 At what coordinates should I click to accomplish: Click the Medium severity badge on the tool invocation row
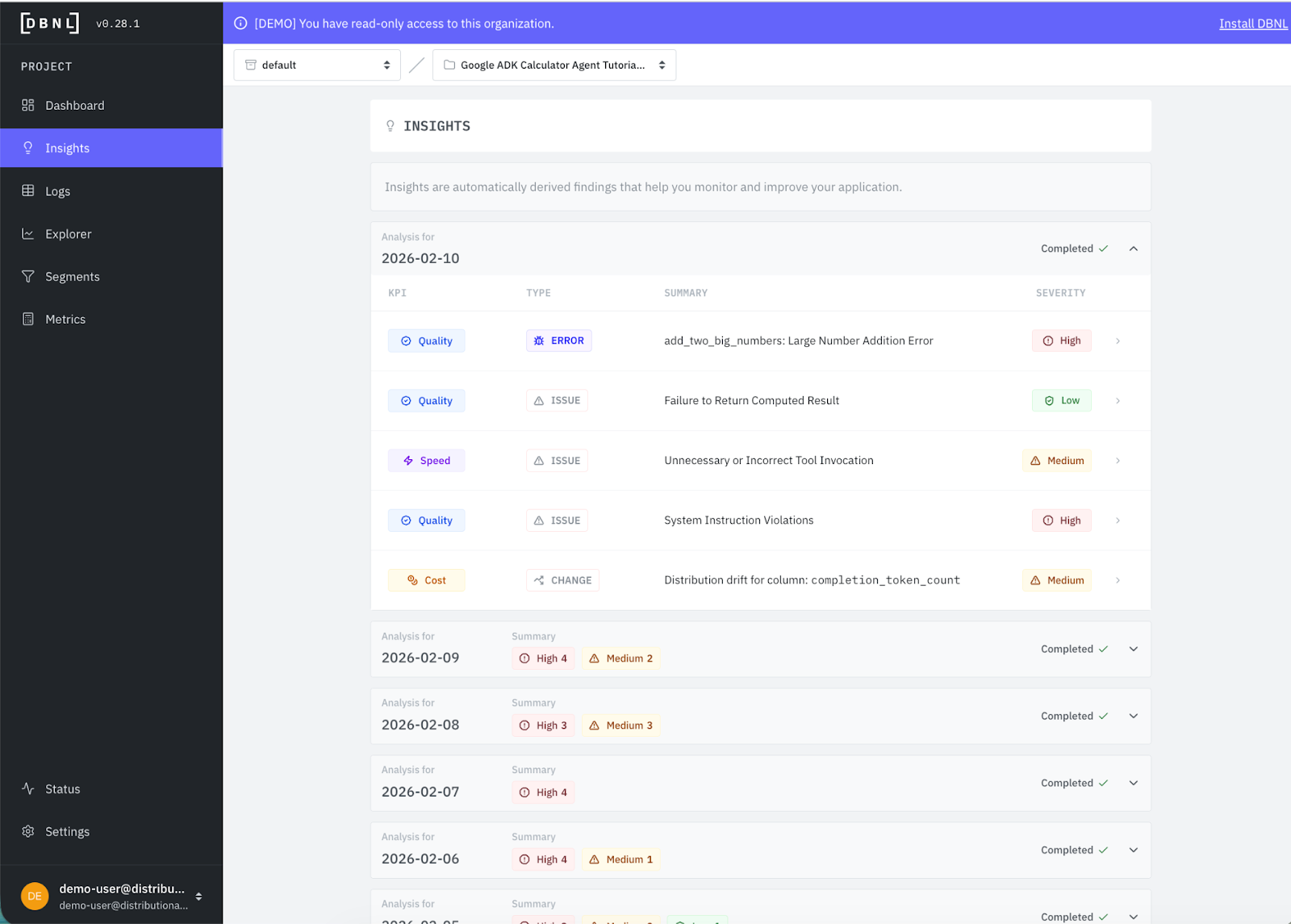point(1057,460)
